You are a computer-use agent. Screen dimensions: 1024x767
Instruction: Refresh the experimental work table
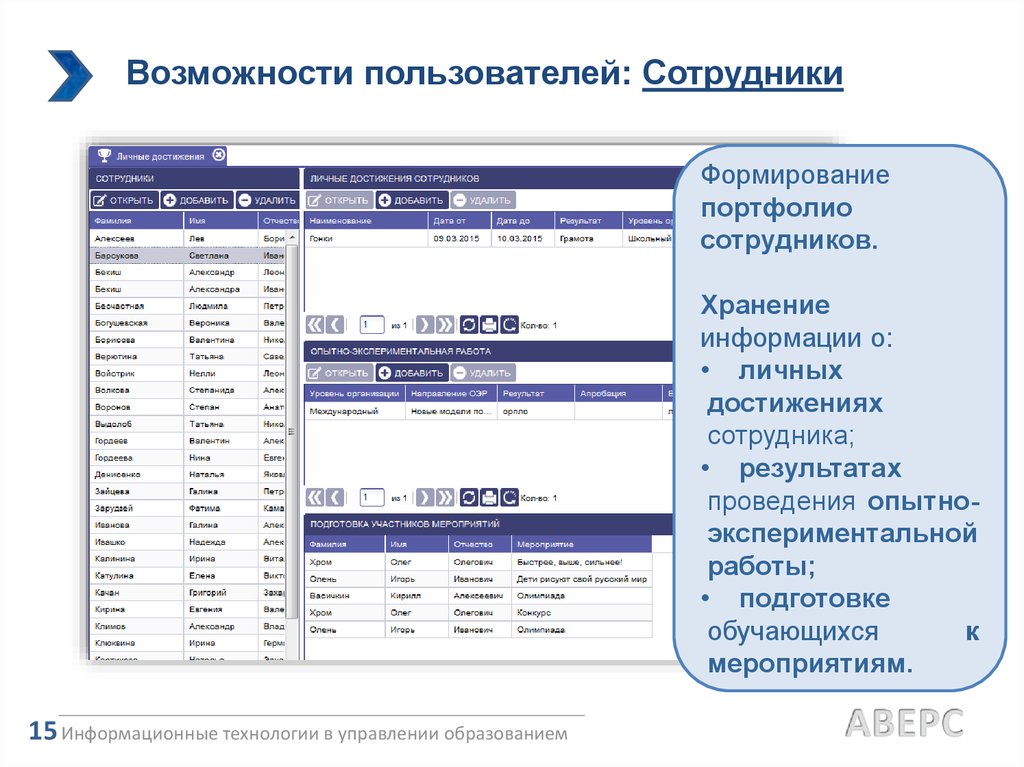pyautogui.click(x=468, y=497)
